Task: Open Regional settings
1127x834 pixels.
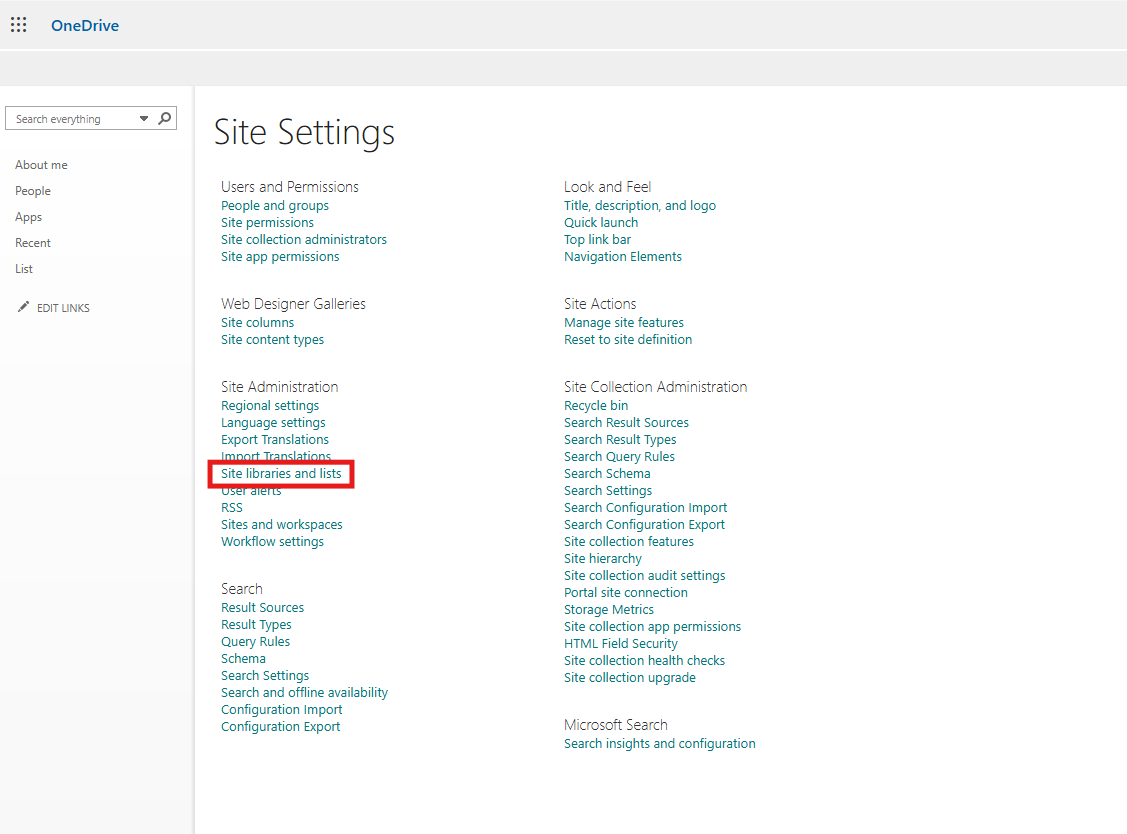Action: [x=270, y=405]
